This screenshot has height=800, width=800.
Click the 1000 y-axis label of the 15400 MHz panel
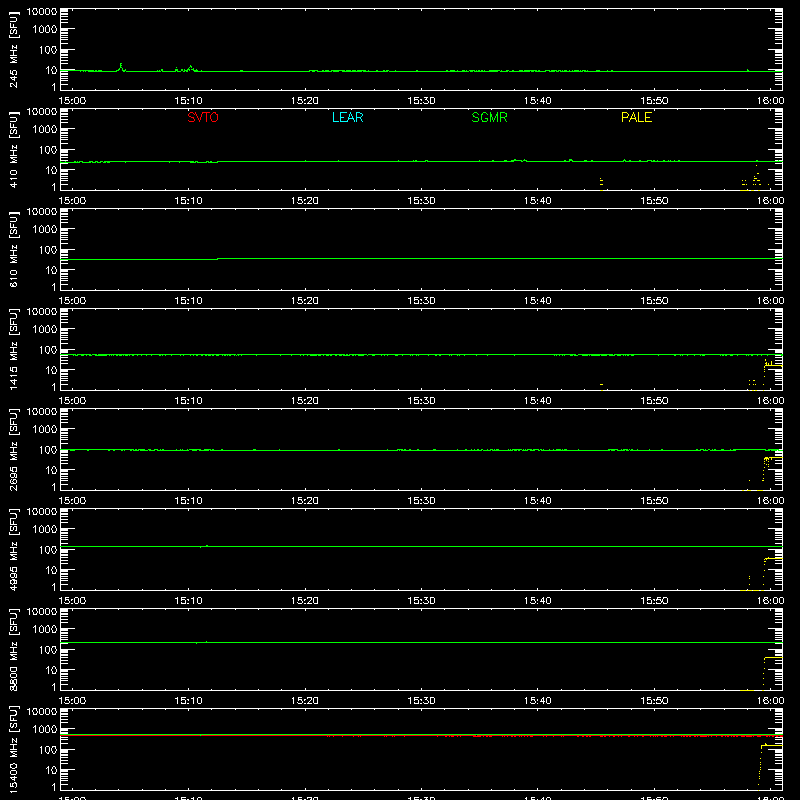[45, 729]
